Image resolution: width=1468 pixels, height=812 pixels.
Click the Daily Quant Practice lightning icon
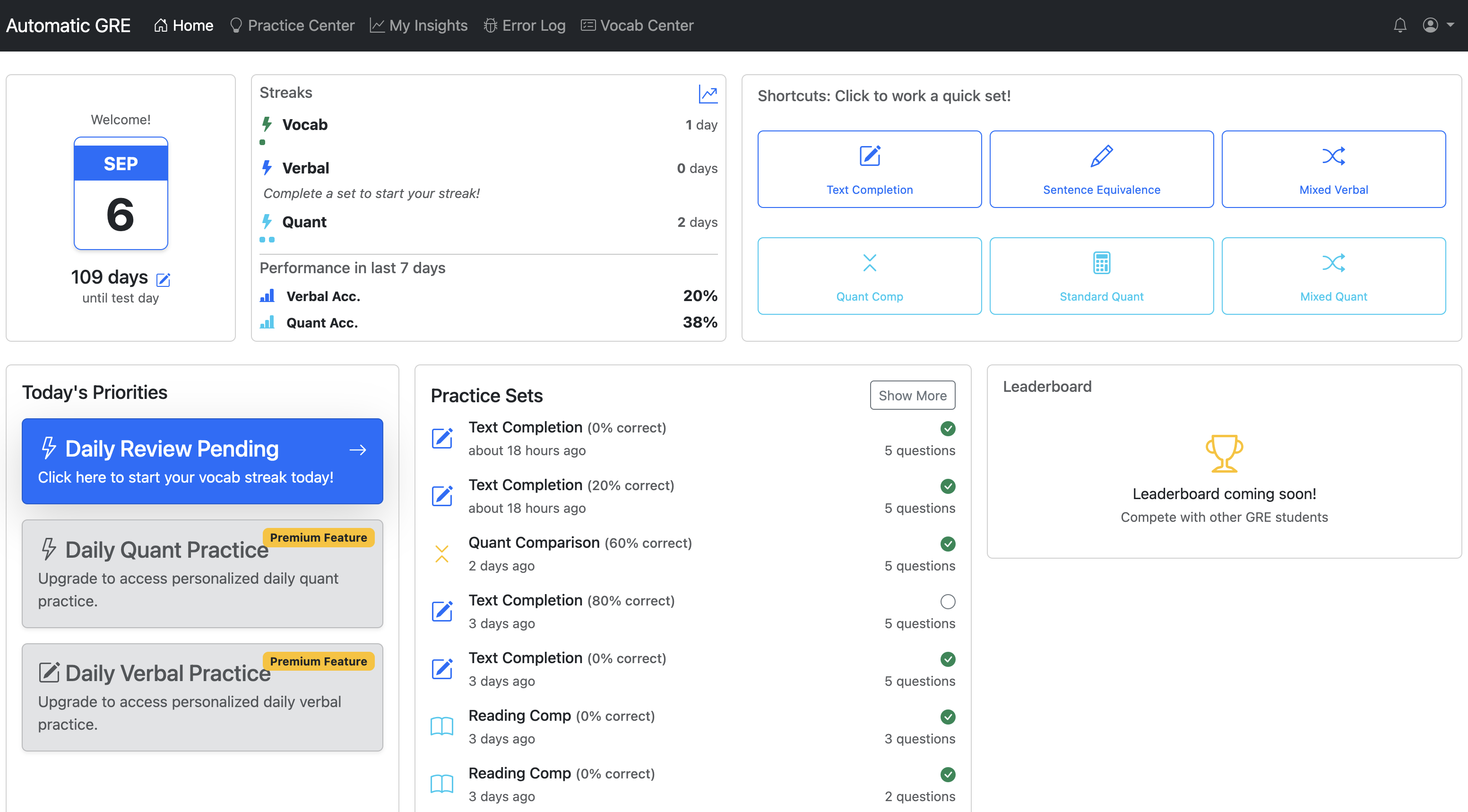[x=48, y=549]
